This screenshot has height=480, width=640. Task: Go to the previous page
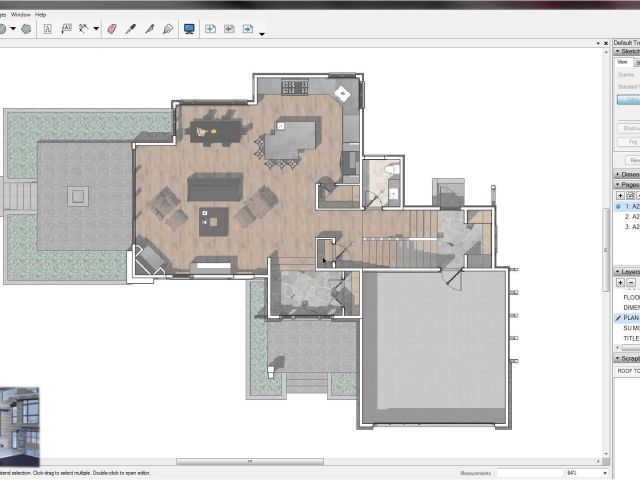pos(229,29)
